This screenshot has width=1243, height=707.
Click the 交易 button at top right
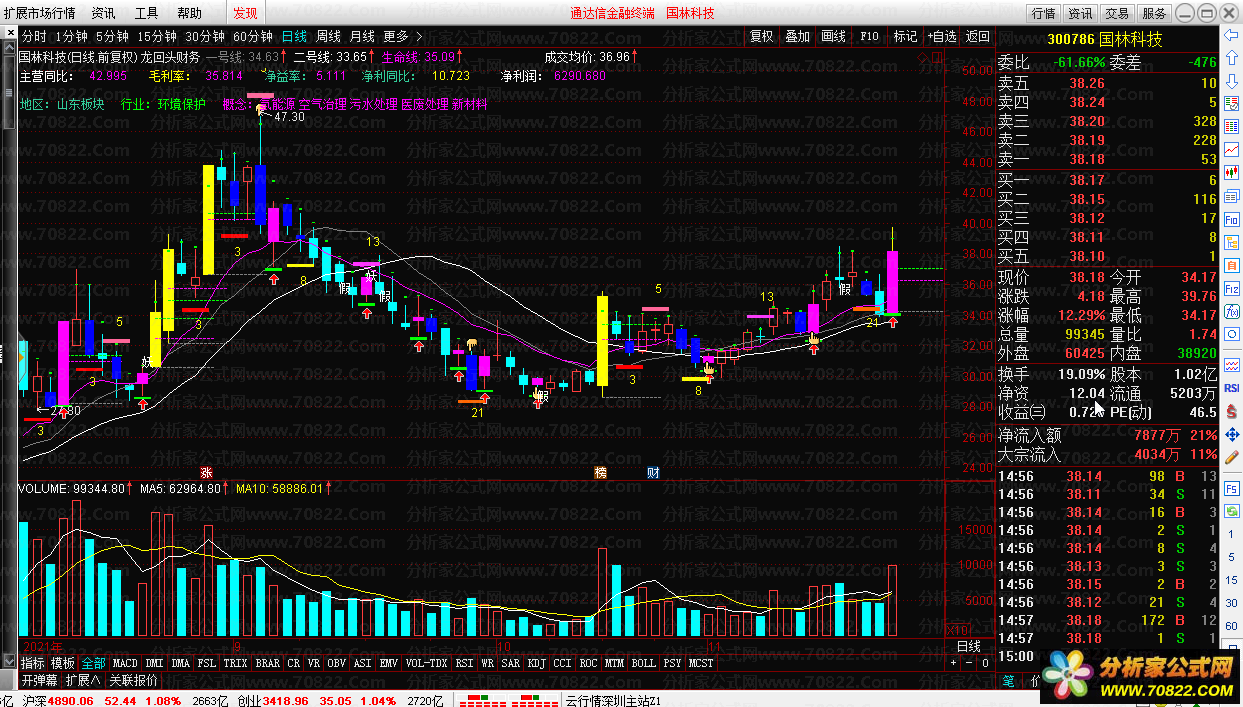point(1117,13)
